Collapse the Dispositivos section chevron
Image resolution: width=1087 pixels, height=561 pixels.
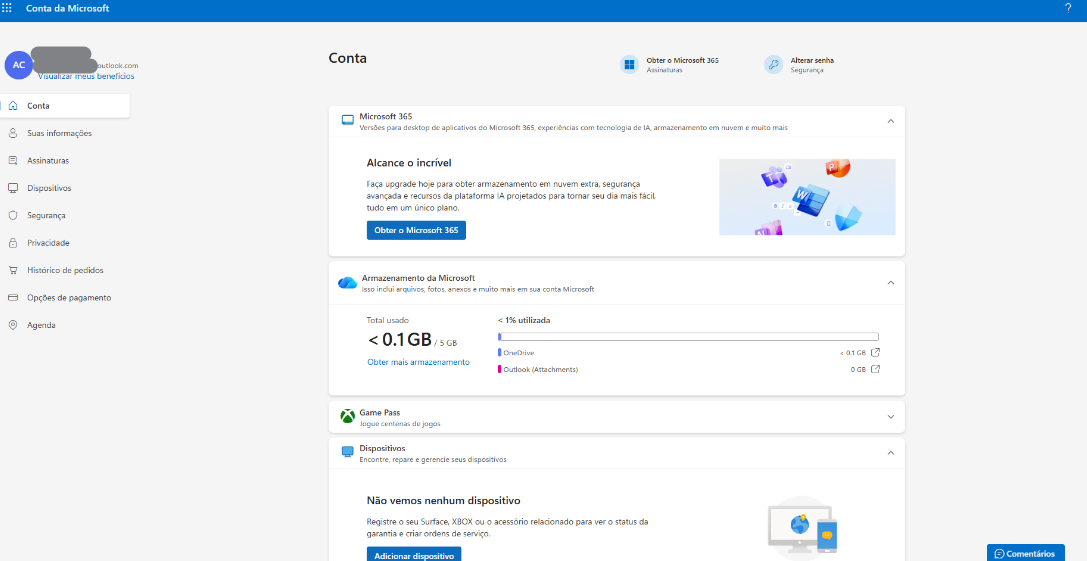[891, 453]
